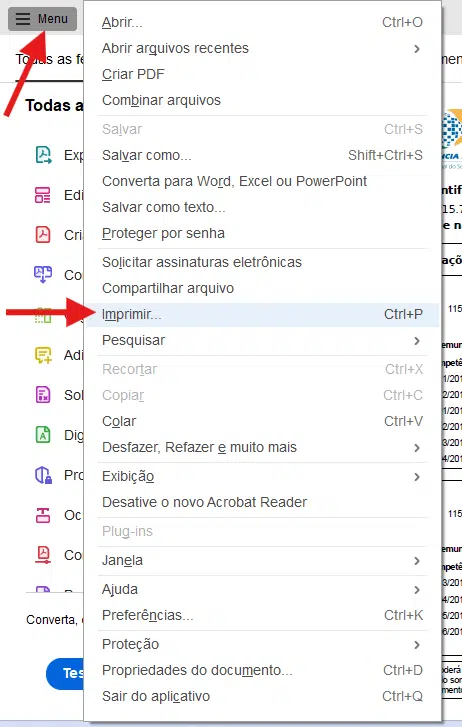Select Solicitar assinaturas eletrônicas
The width and height of the screenshot is (462, 727).
pyautogui.click(x=262, y=262)
